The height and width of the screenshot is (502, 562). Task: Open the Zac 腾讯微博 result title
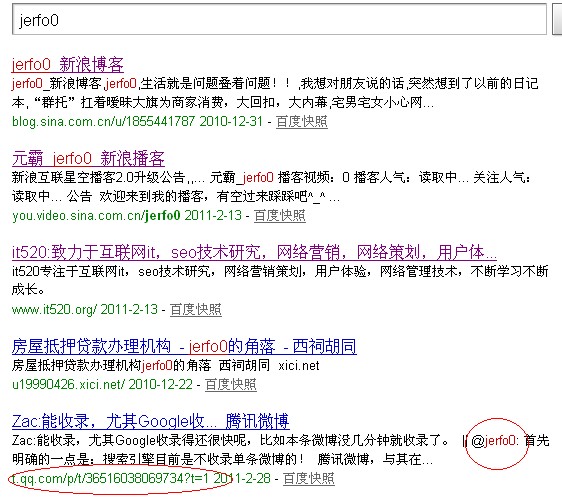click(x=151, y=421)
